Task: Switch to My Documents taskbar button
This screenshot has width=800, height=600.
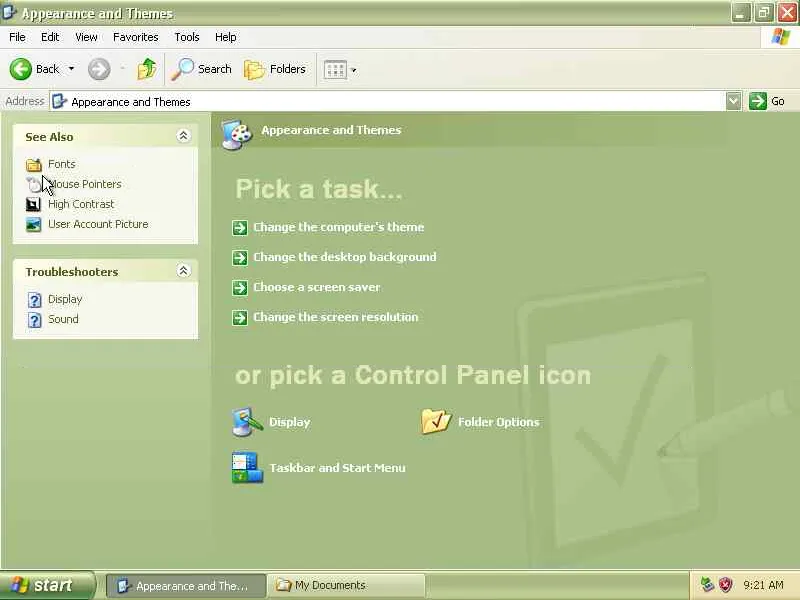Action: 347,585
